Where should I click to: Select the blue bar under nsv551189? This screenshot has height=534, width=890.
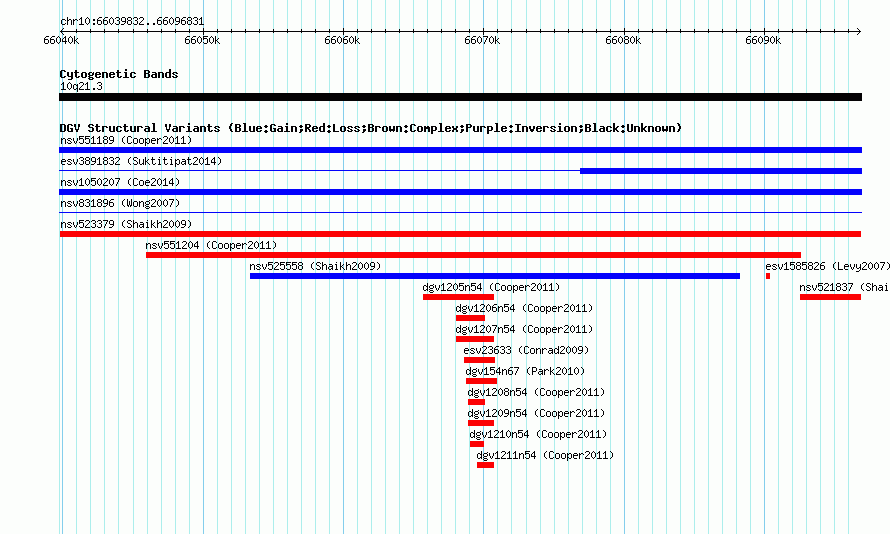[460, 150]
